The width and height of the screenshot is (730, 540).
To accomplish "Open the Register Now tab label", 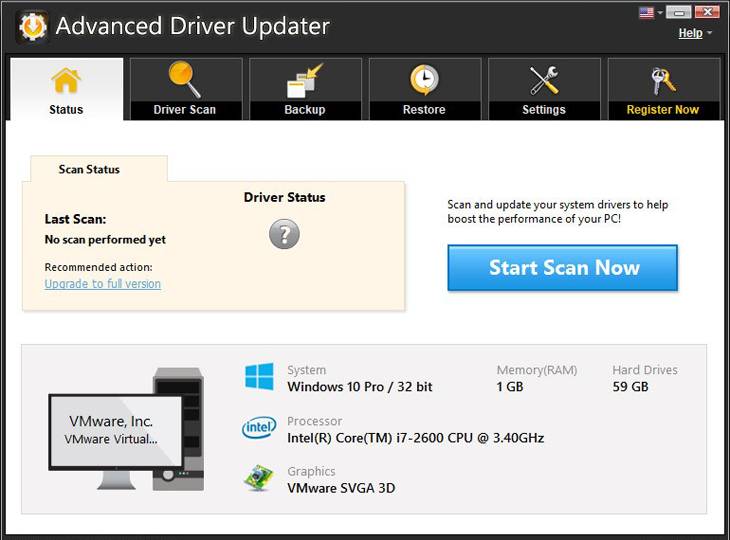I will (663, 110).
